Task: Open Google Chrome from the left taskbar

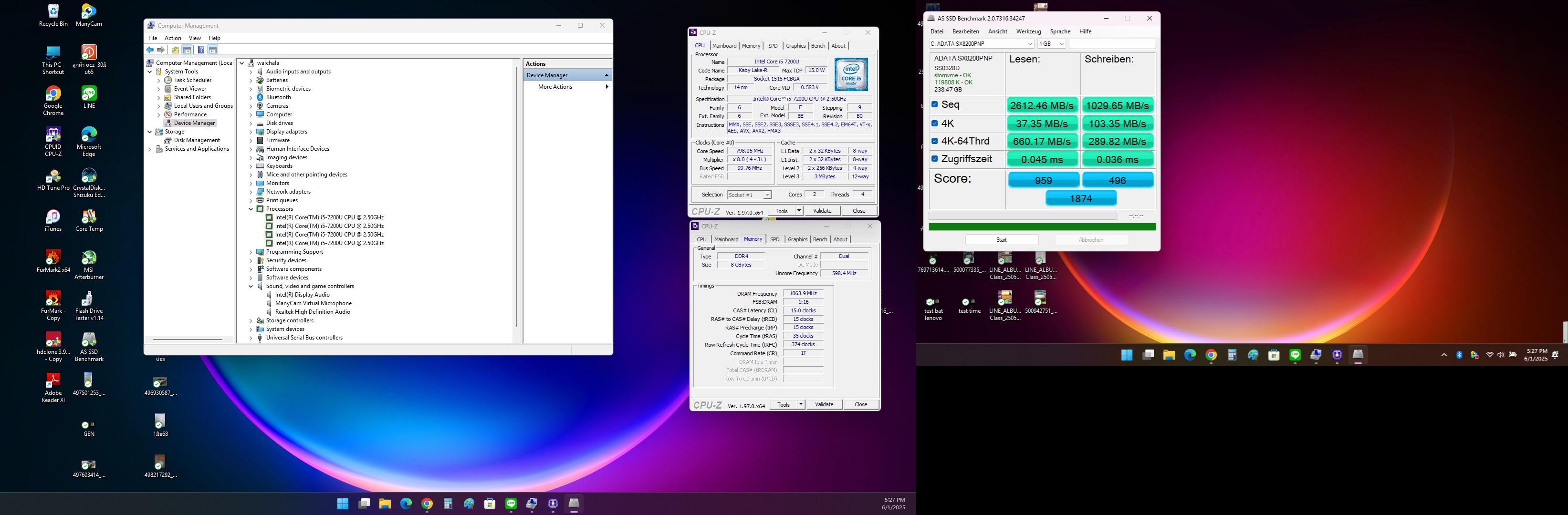Action: (427, 504)
